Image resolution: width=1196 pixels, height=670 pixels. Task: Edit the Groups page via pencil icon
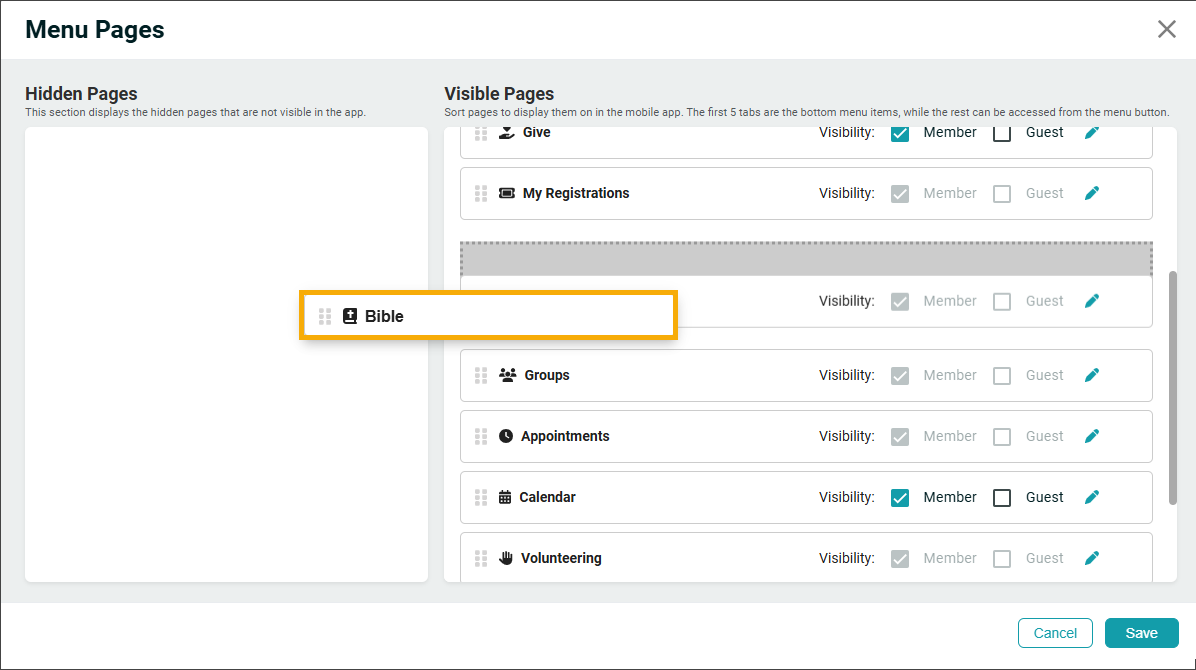[x=1092, y=375]
